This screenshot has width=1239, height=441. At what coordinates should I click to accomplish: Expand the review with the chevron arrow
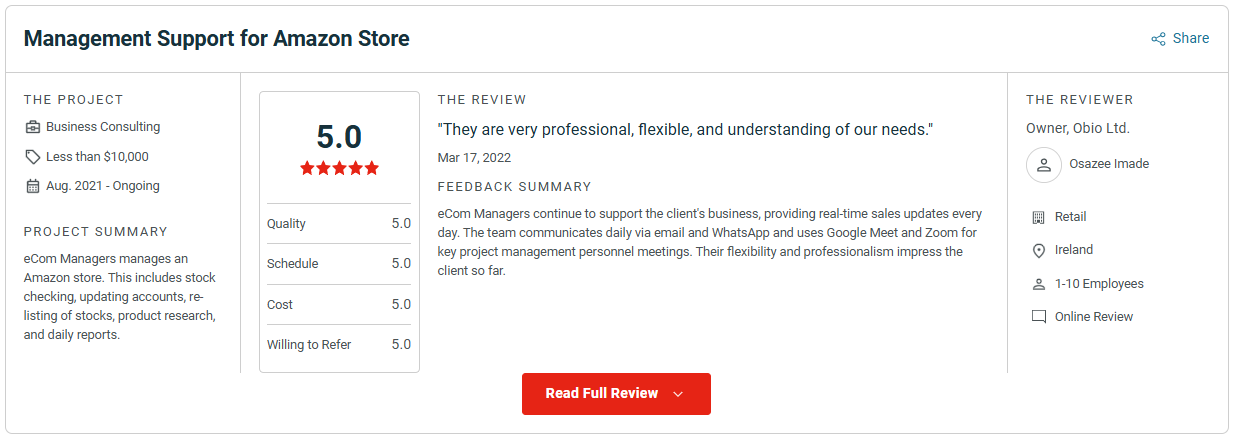678,394
